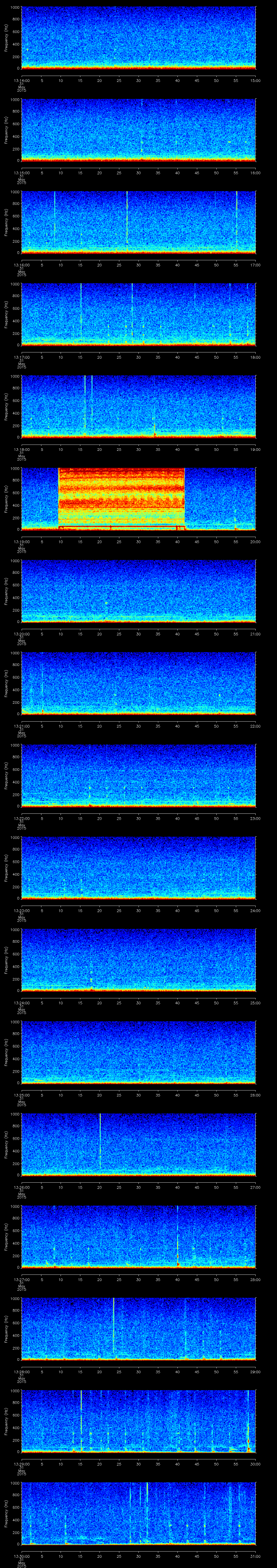
Task: Select the spectrogram panel starting at 13:18:00
Action: coord(138,407)
